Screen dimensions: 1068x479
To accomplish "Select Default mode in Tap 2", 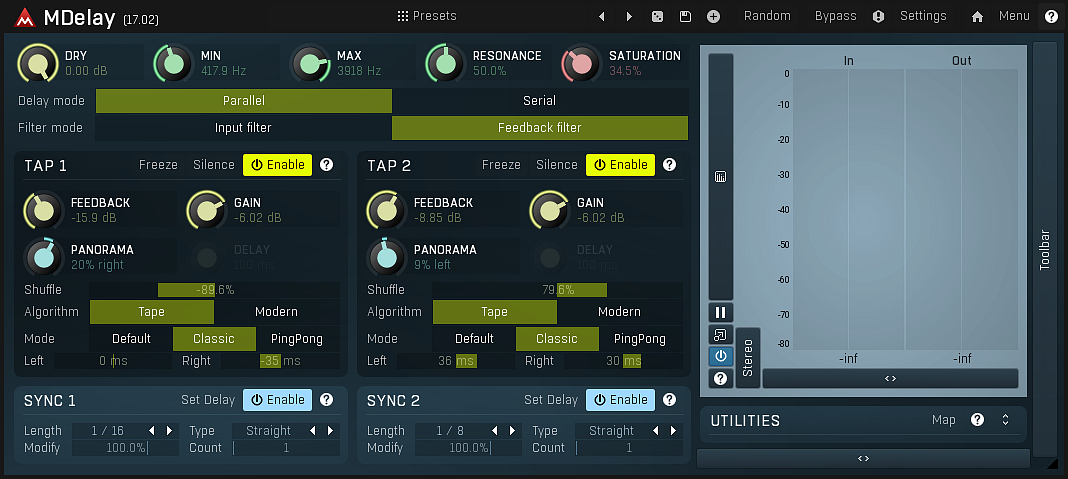I will [x=474, y=339].
